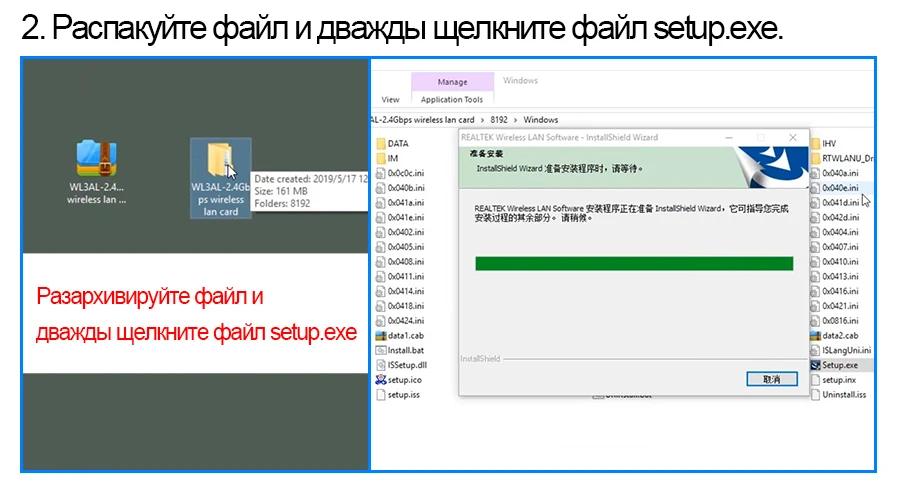Screen dimensions: 900x491
Task: Click the green installation progress bar
Action: (x=634, y=264)
